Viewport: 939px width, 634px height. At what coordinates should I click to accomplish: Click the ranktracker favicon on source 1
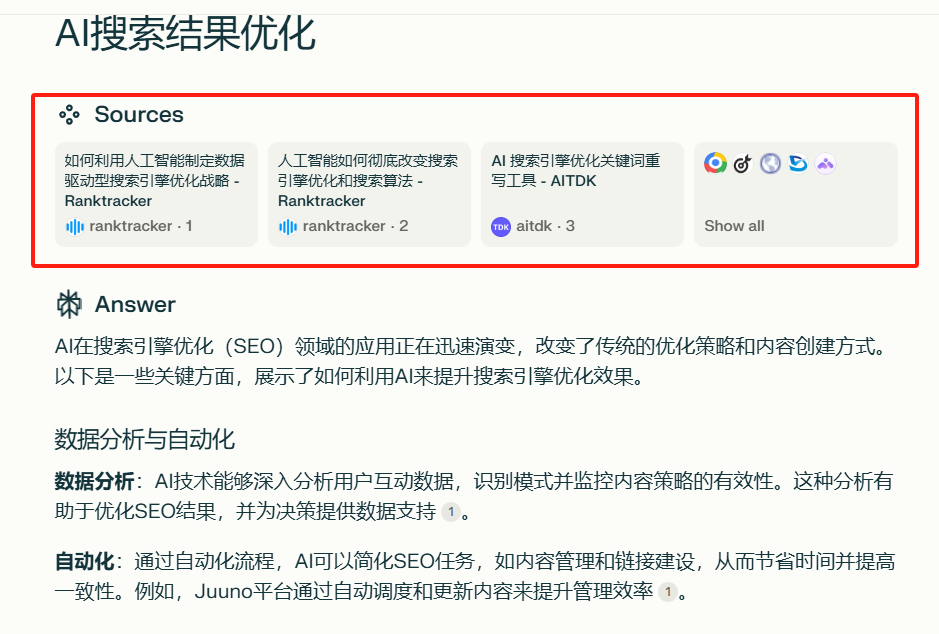[x=75, y=227]
